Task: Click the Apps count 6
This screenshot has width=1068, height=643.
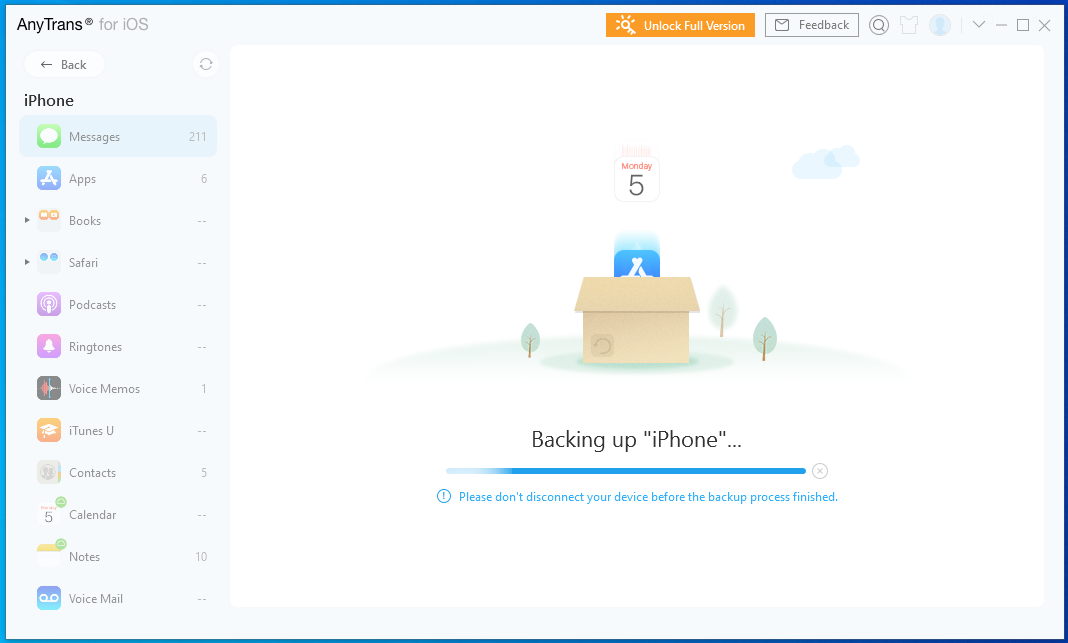Action: pos(204,178)
